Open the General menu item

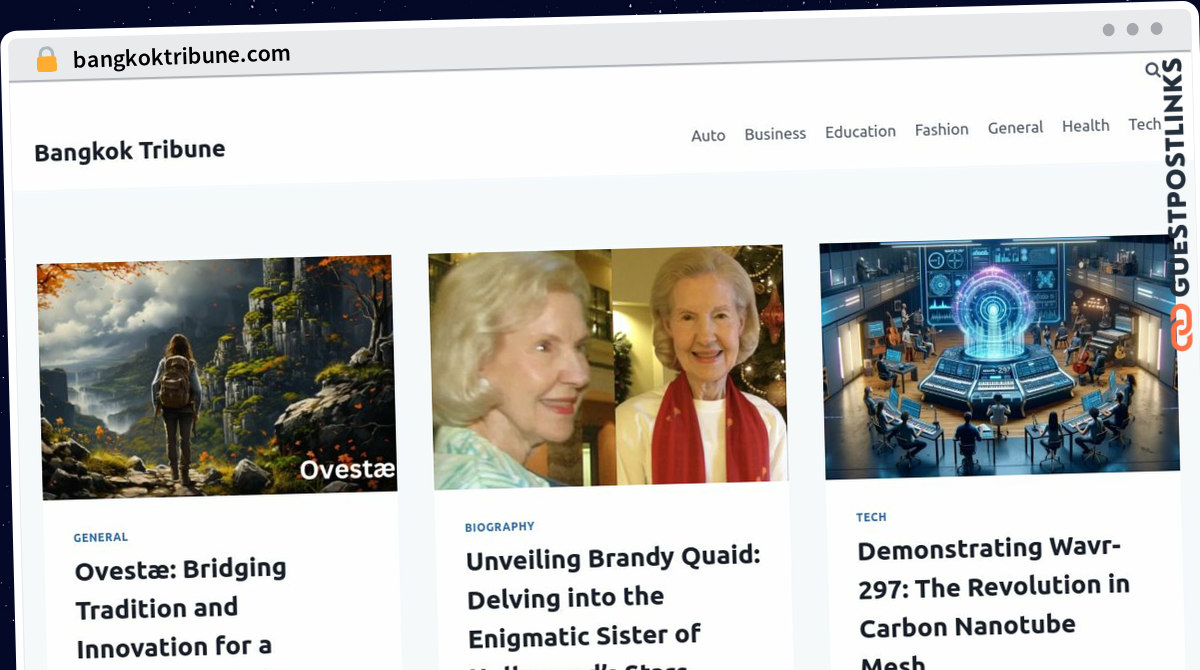coord(1015,127)
